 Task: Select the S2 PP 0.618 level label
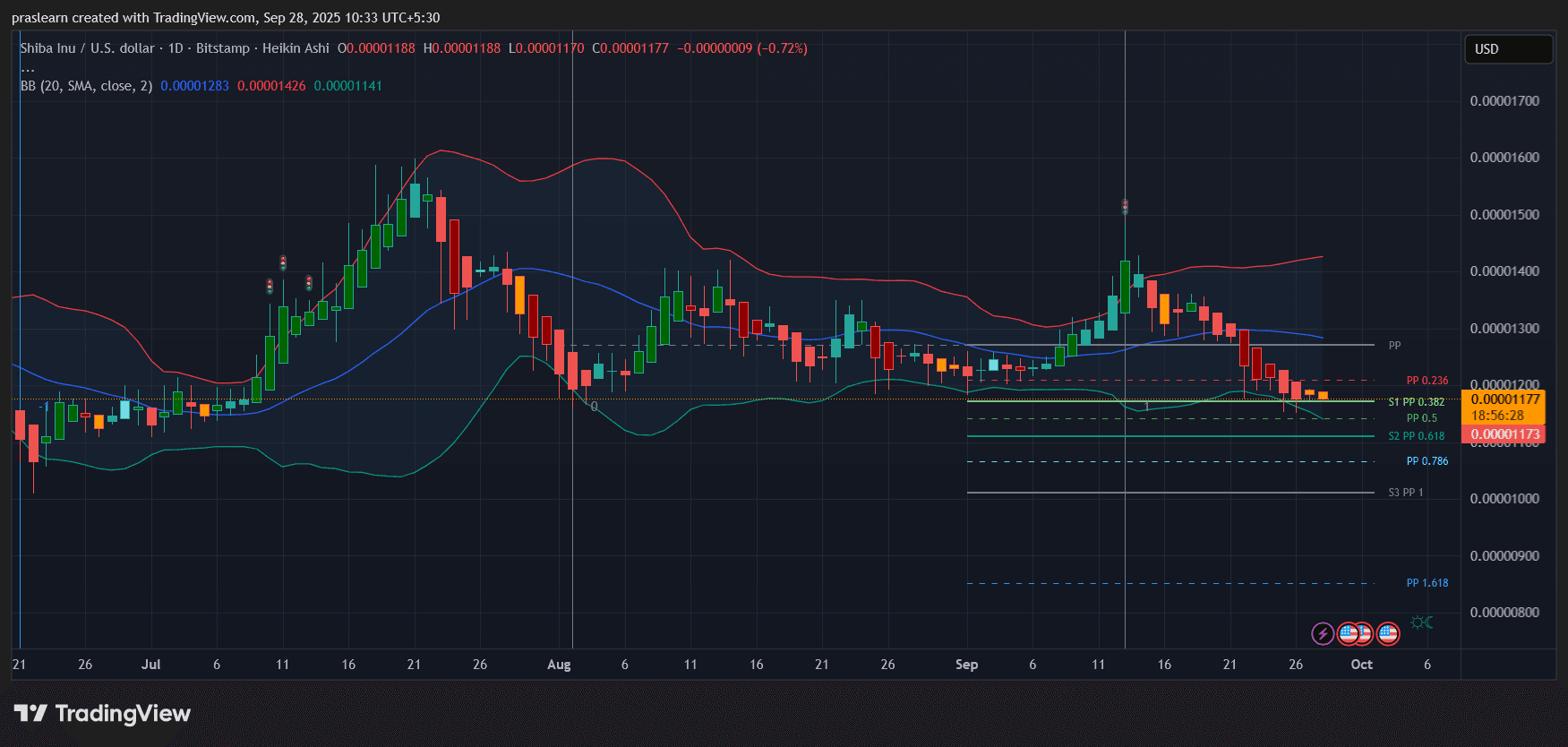(x=1416, y=436)
